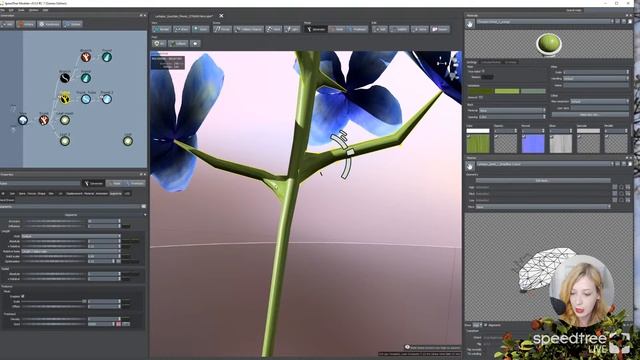The width and height of the screenshot is (640, 360).
Task: Switch to the Spine properties tab
Action: pos(22,193)
